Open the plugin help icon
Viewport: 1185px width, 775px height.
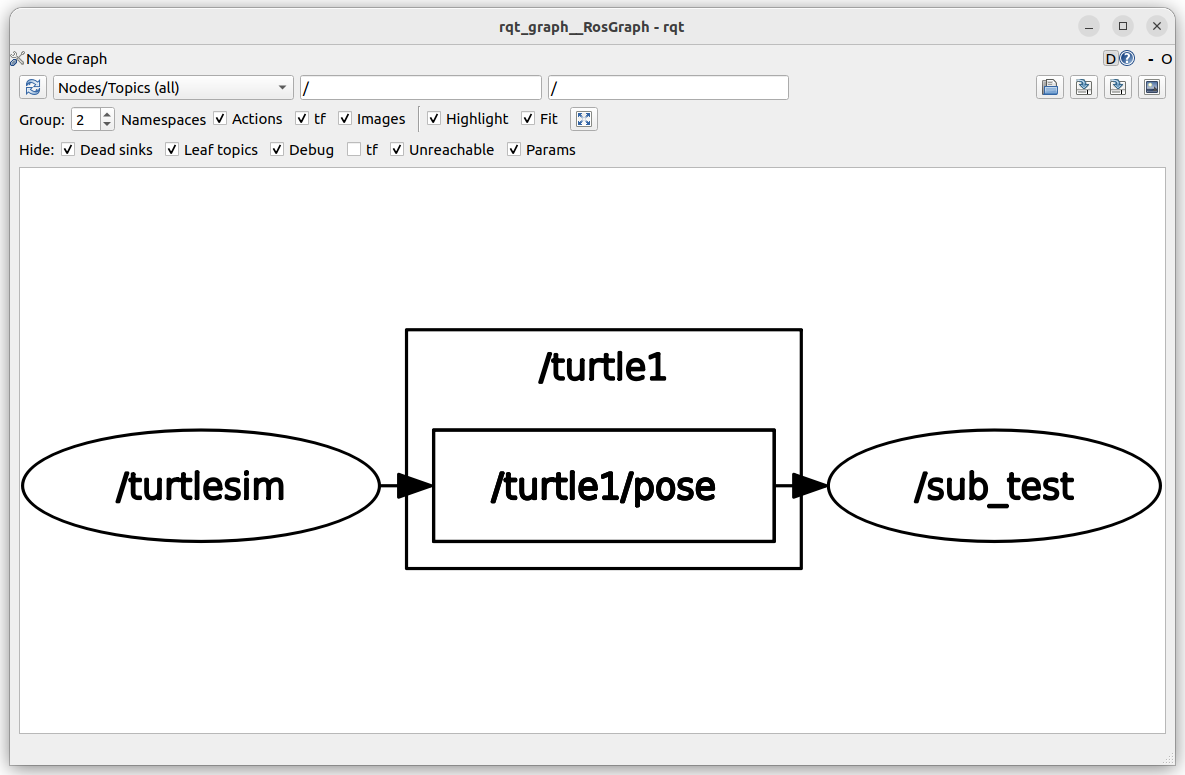click(x=1127, y=58)
